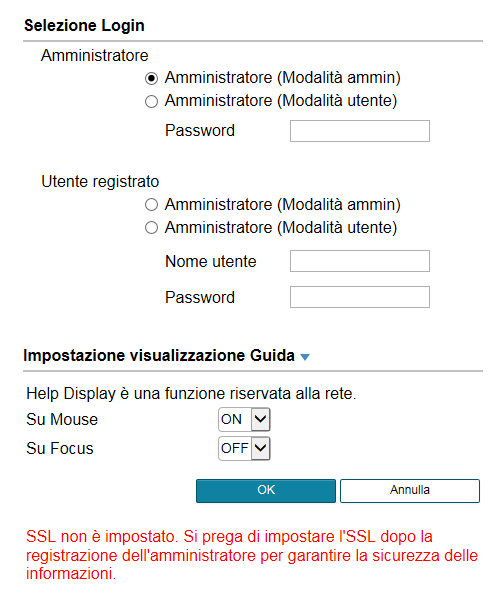Open the Su Mouse ON dropdown
Image resolution: width=500 pixels, height=603 pixels.
tap(244, 419)
